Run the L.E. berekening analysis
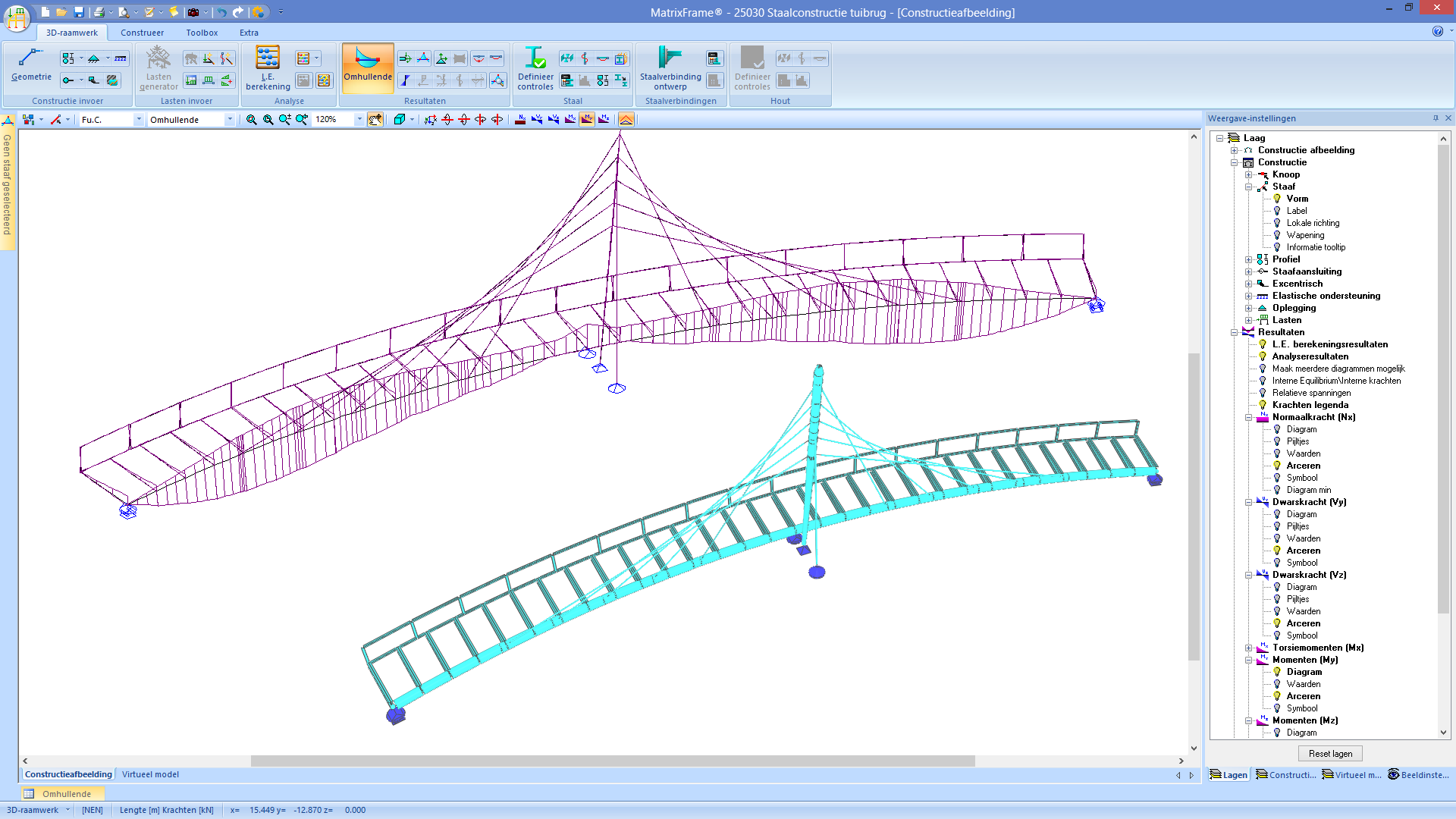1456x819 pixels. pos(268,68)
